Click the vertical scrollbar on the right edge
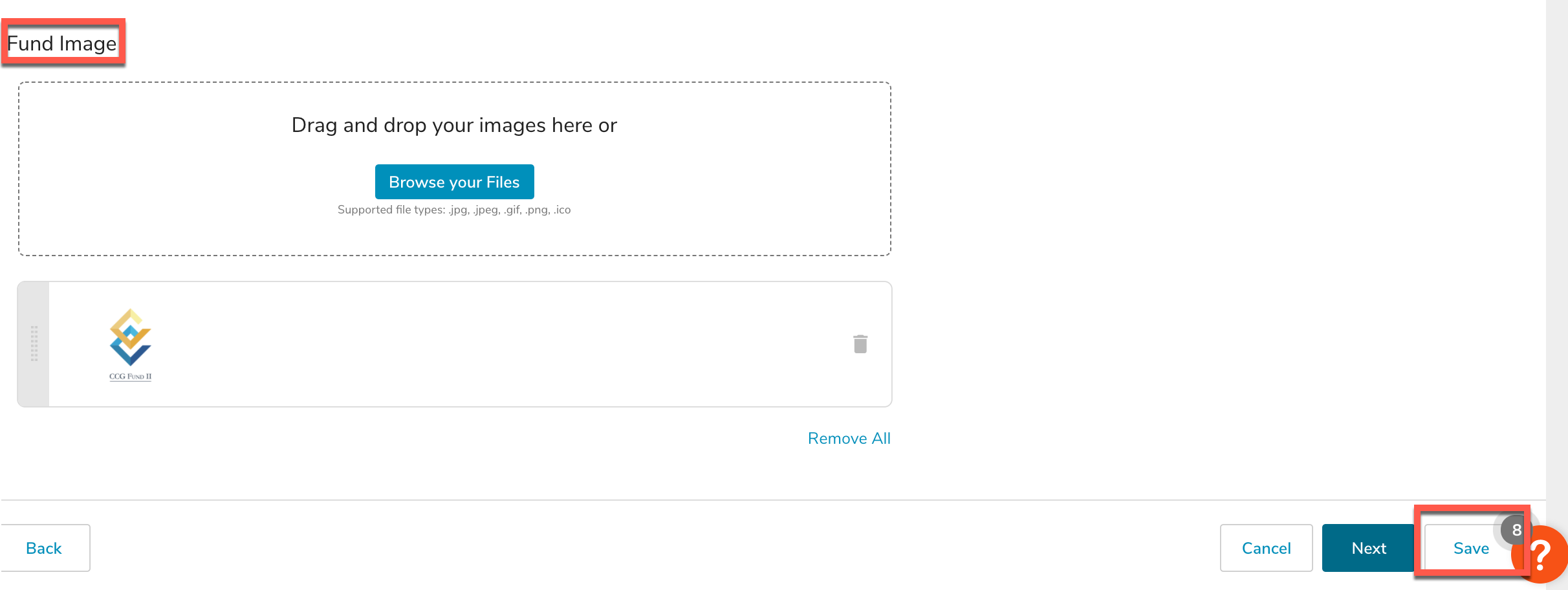This screenshot has height=590, width=1568. pos(1556,259)
